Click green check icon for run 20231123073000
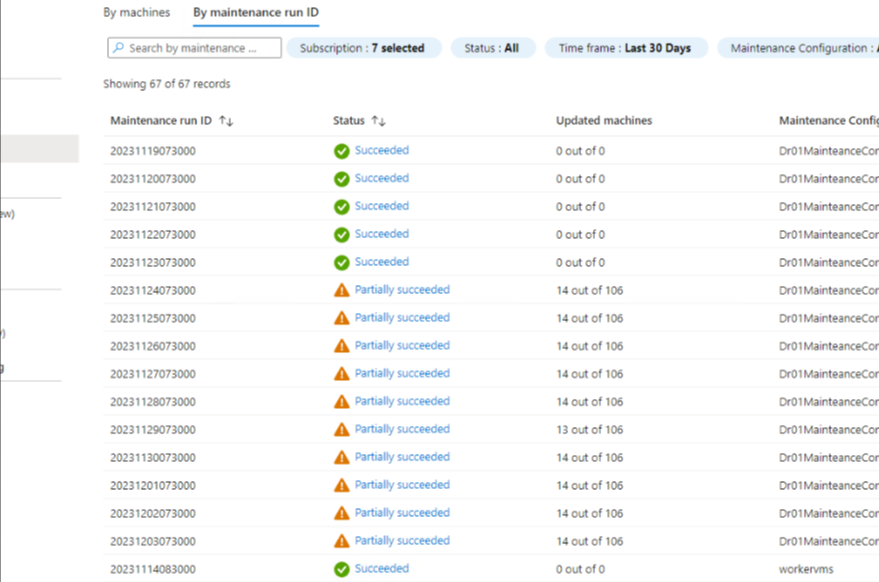 point(341,262)
